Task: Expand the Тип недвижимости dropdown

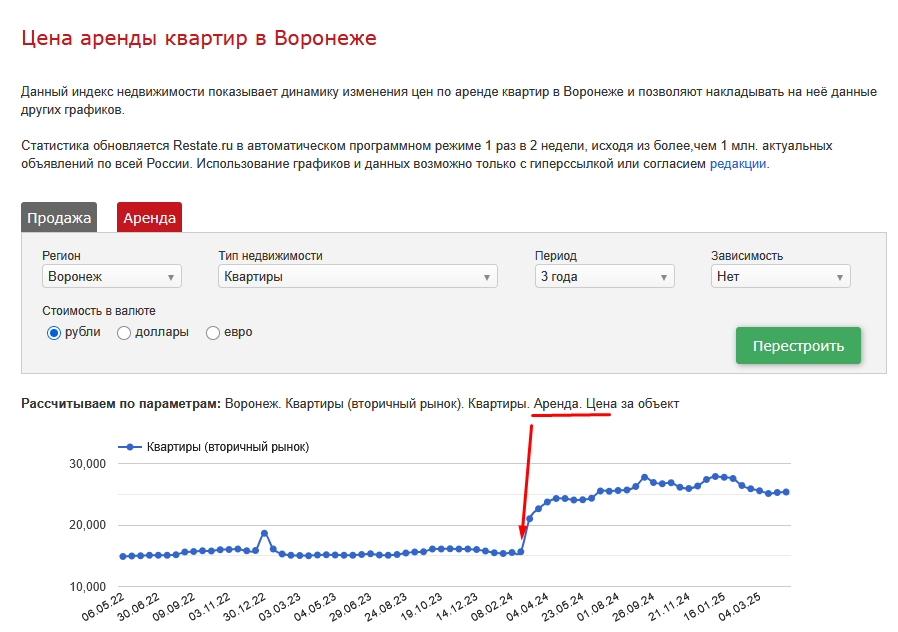Action: pos(357,276)
